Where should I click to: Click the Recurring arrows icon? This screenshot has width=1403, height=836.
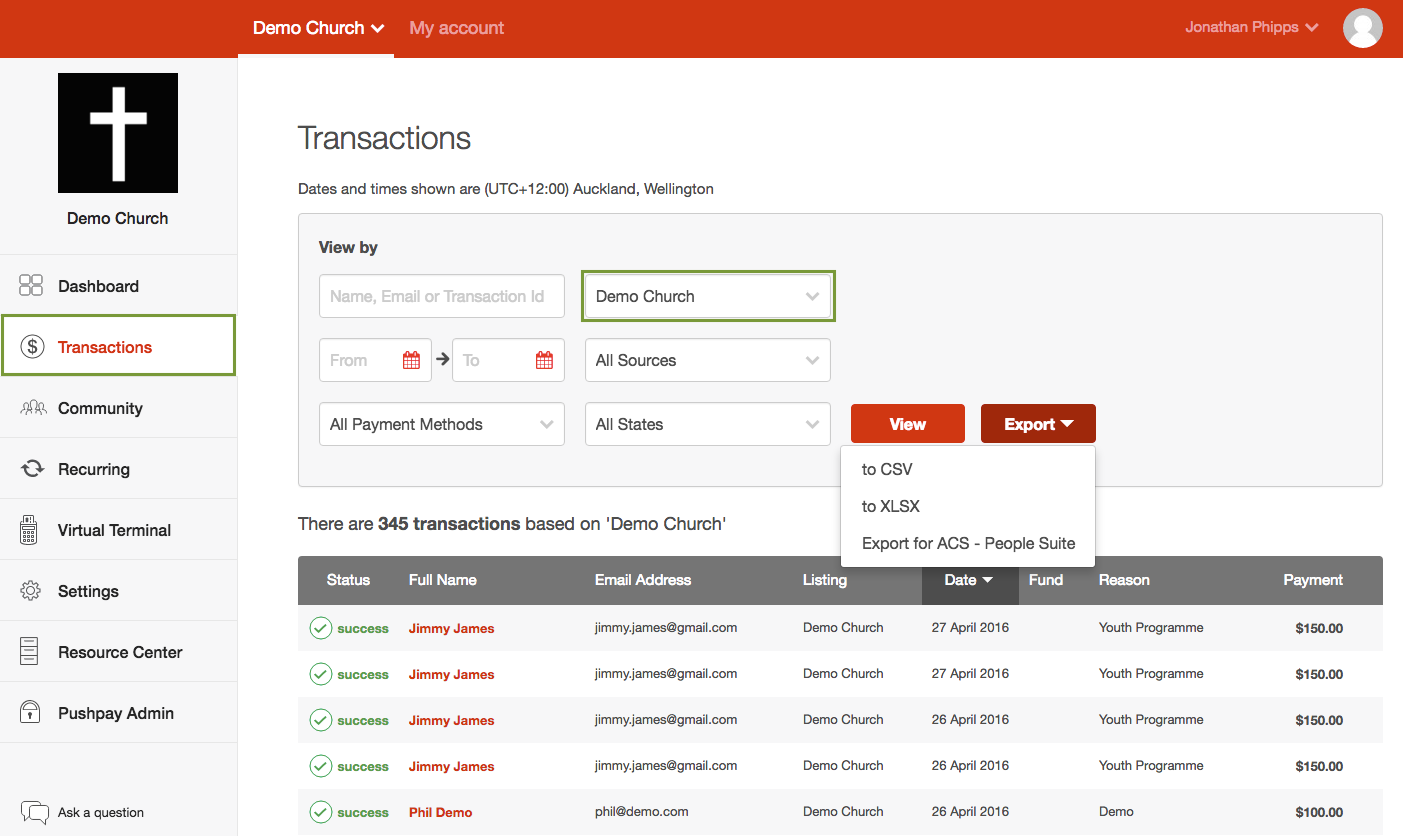33,469
